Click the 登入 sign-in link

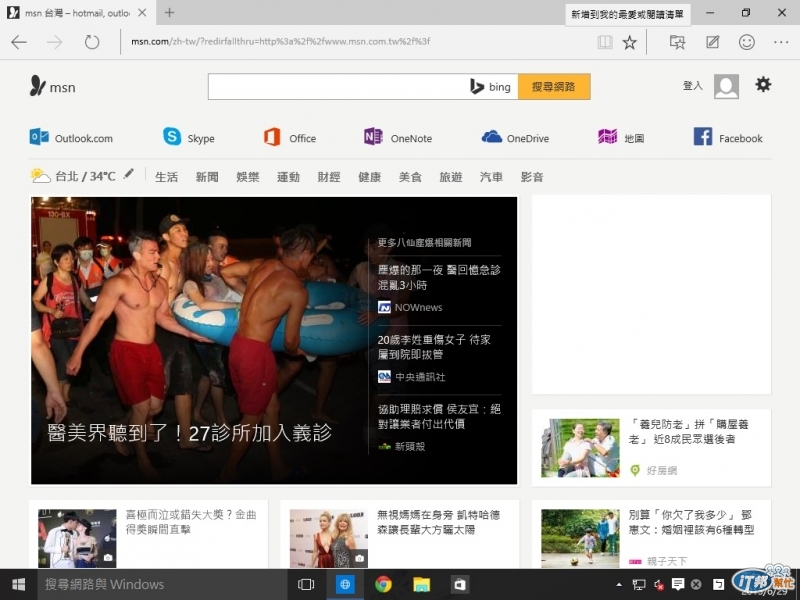(692, 86)
